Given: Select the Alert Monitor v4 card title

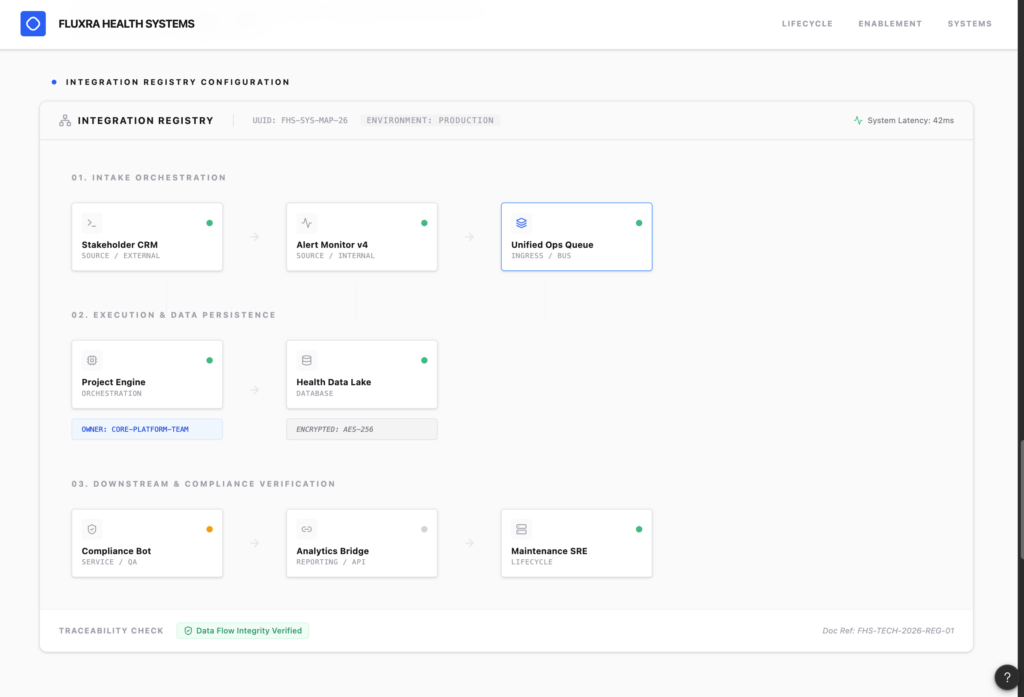Looking at the screenshot, I should point(332,244).
